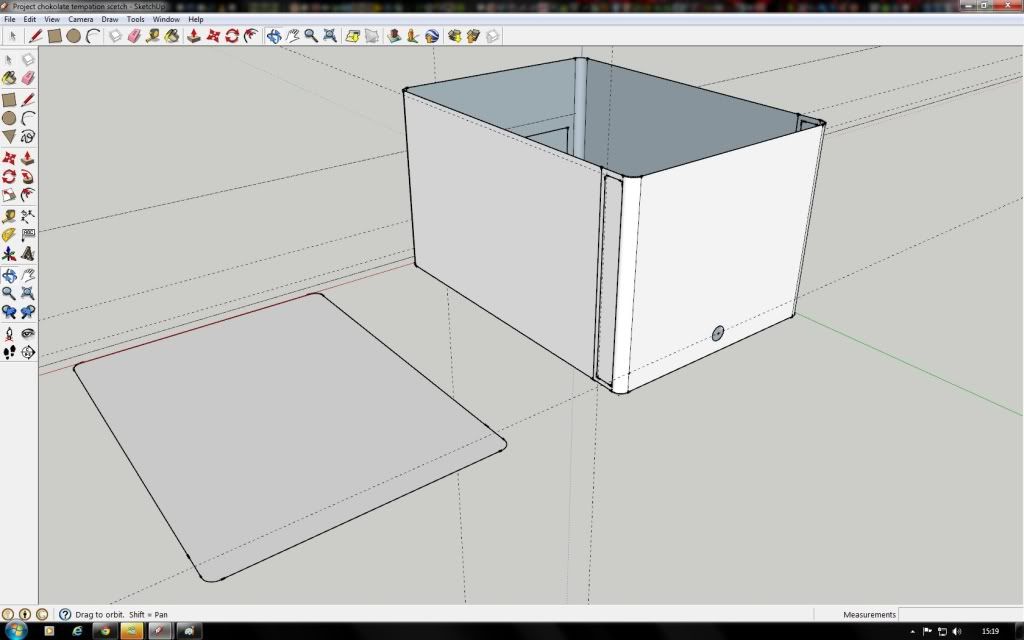This screenshot has height=640, width=1024.
Task: Activate the Scale tool
Action: [x=9, y=195]
